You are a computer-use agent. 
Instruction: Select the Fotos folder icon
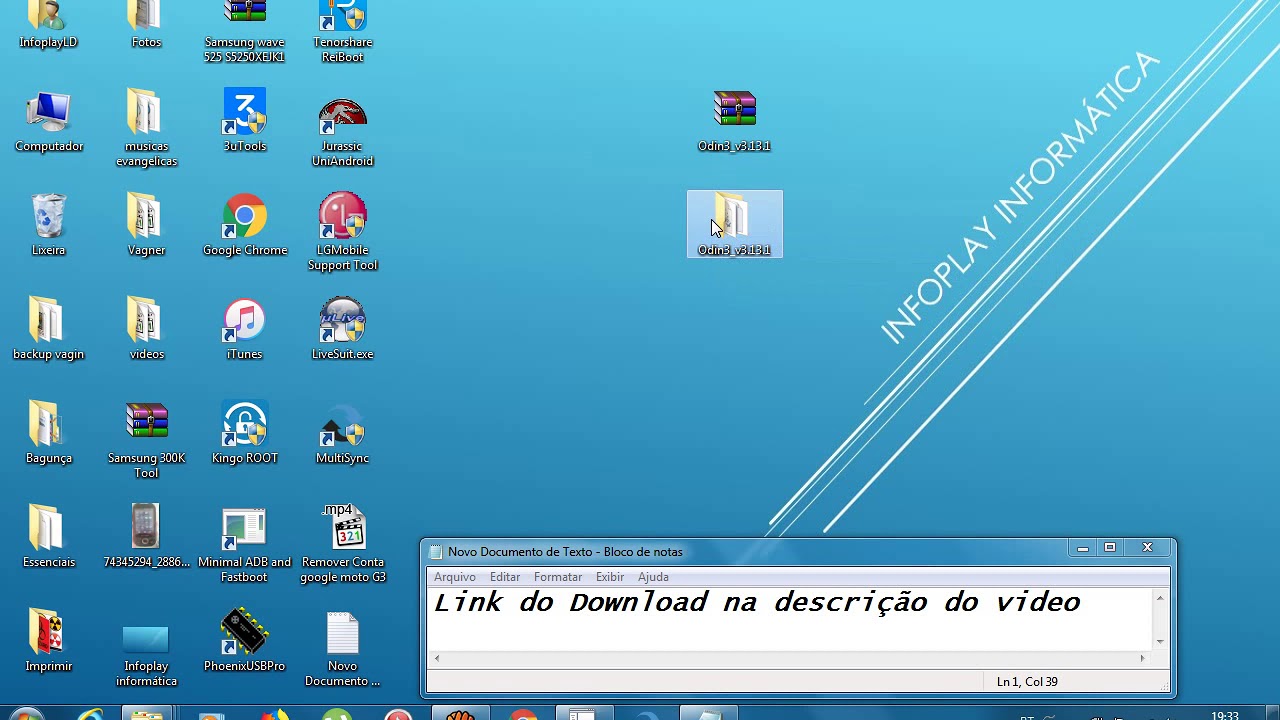[146, 25]
